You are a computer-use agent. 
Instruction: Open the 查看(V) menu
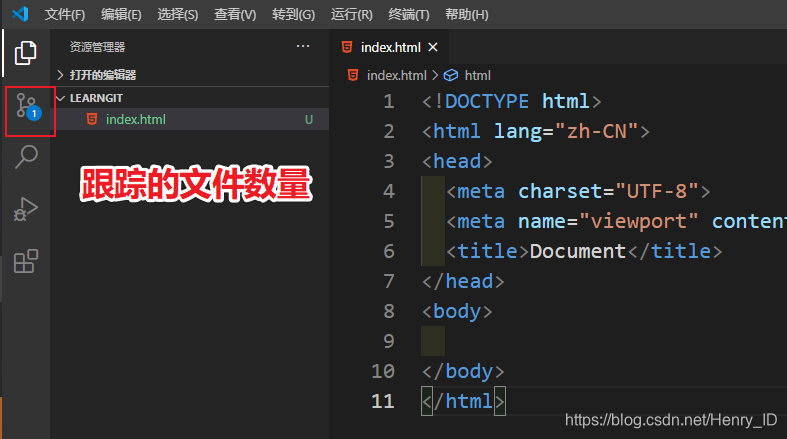(235, 15)
